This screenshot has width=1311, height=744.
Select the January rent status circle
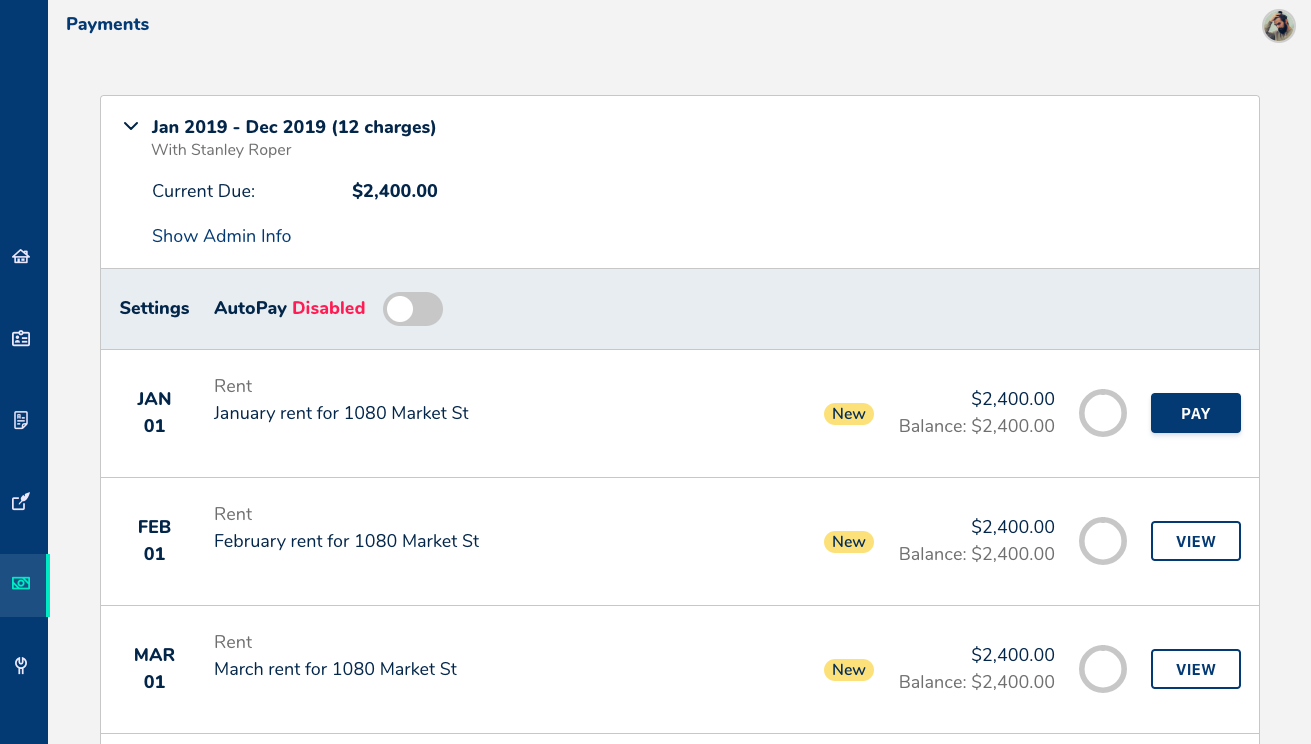click(1103, 413)
